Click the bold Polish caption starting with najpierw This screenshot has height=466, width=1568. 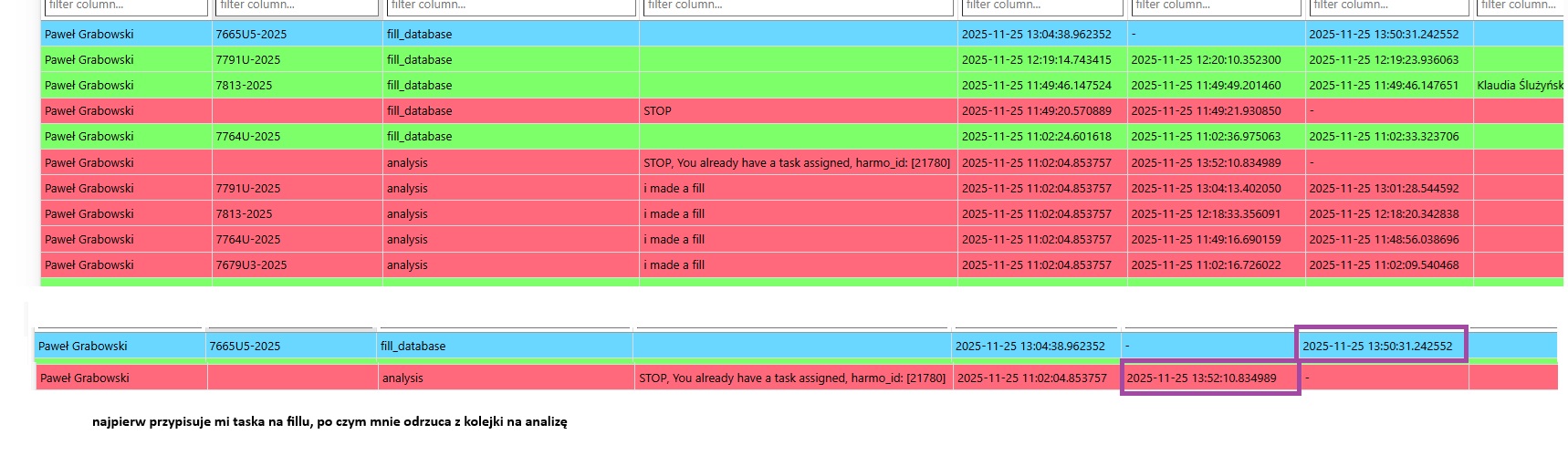coord(329,422)
